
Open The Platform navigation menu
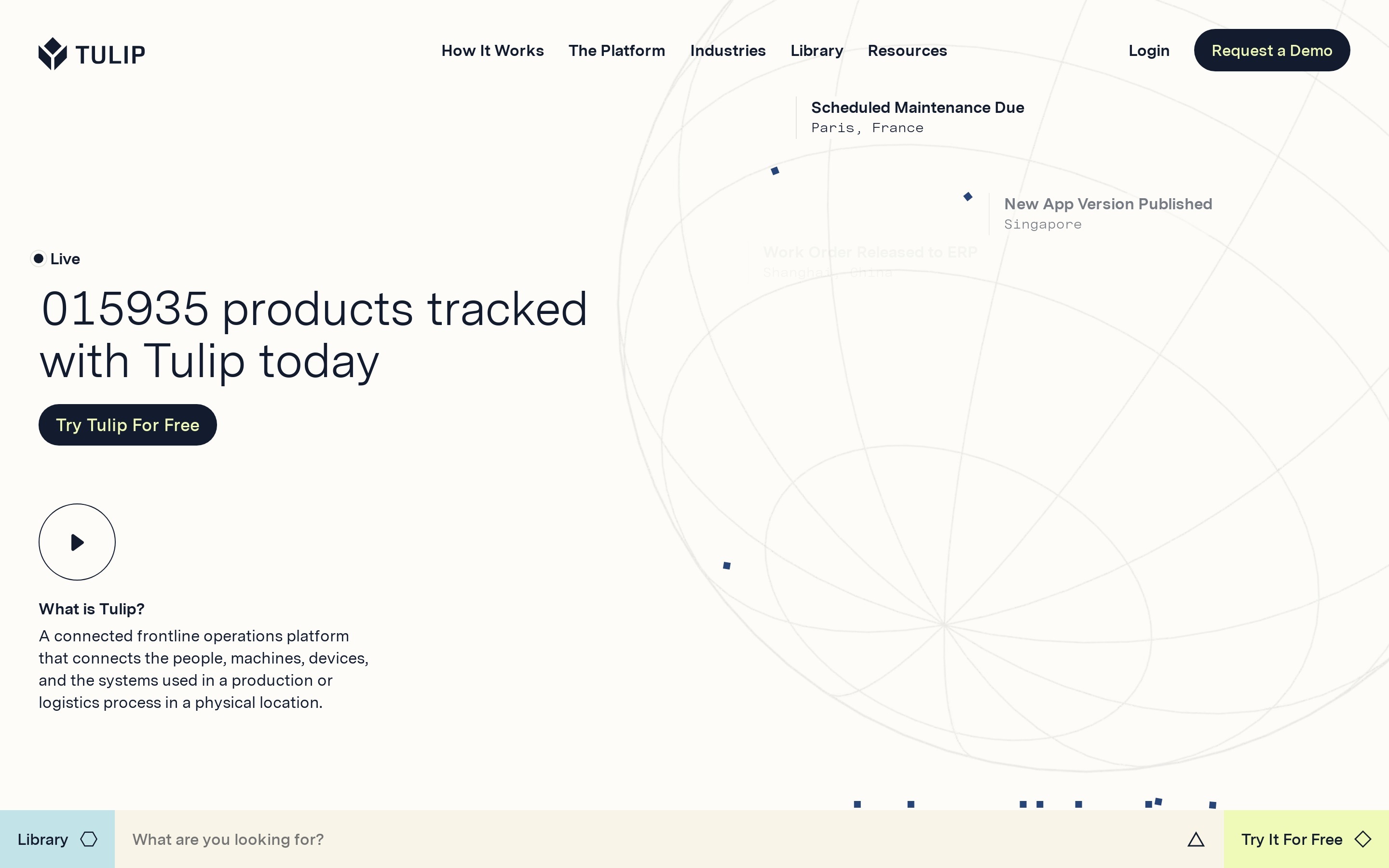[616, 51]
